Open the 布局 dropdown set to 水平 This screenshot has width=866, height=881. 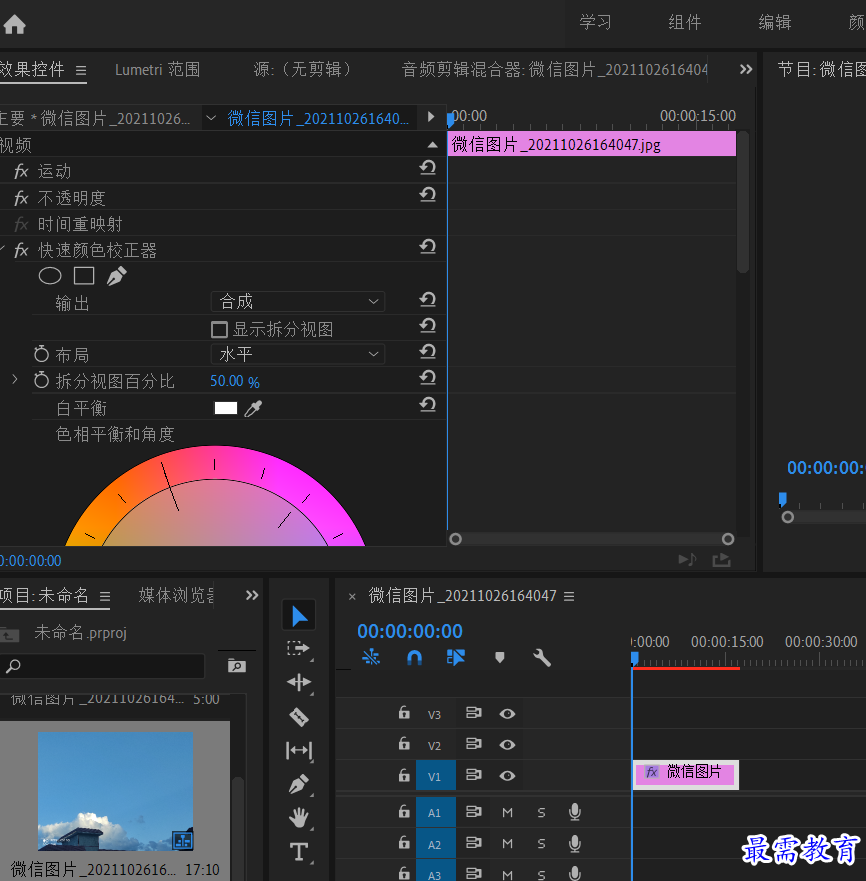click(298, 354)
